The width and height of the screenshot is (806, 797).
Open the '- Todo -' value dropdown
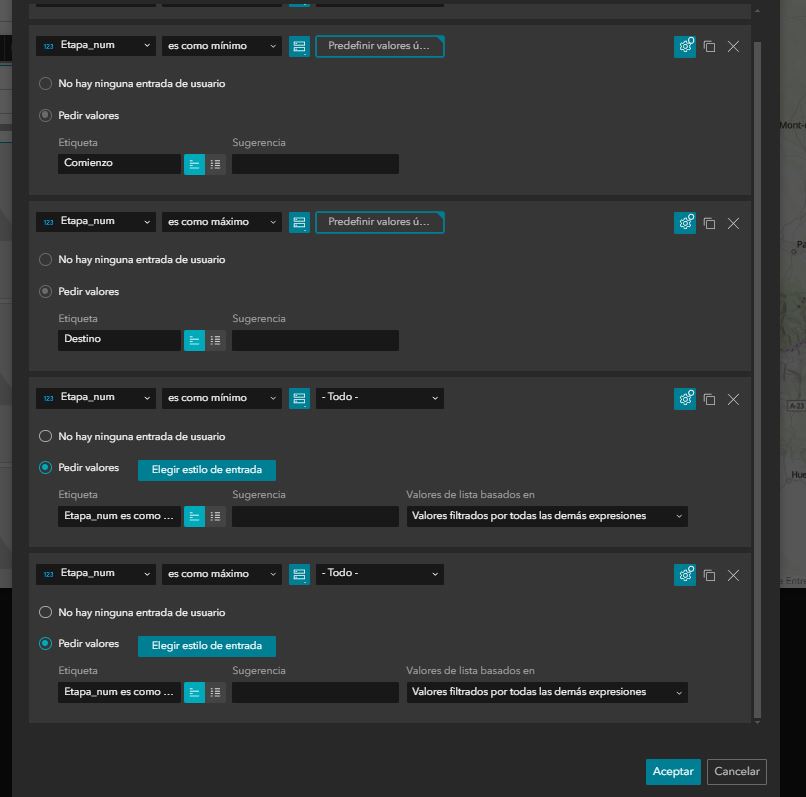pos(379,398)
